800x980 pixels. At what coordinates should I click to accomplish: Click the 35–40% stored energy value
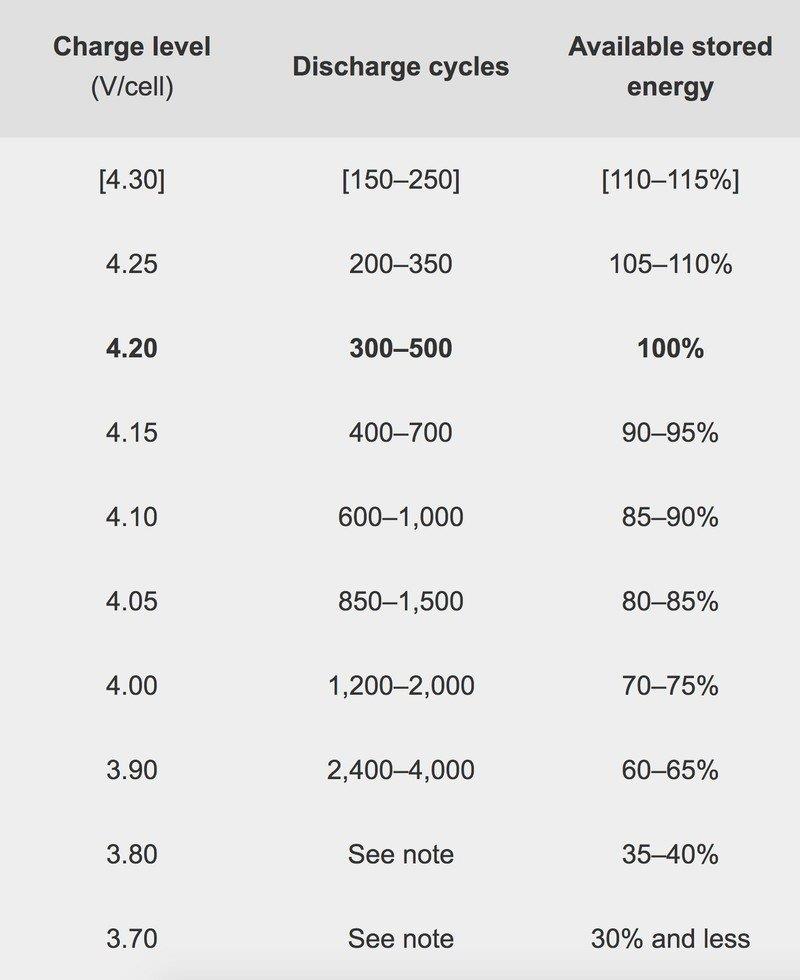(x=670, y=855)
